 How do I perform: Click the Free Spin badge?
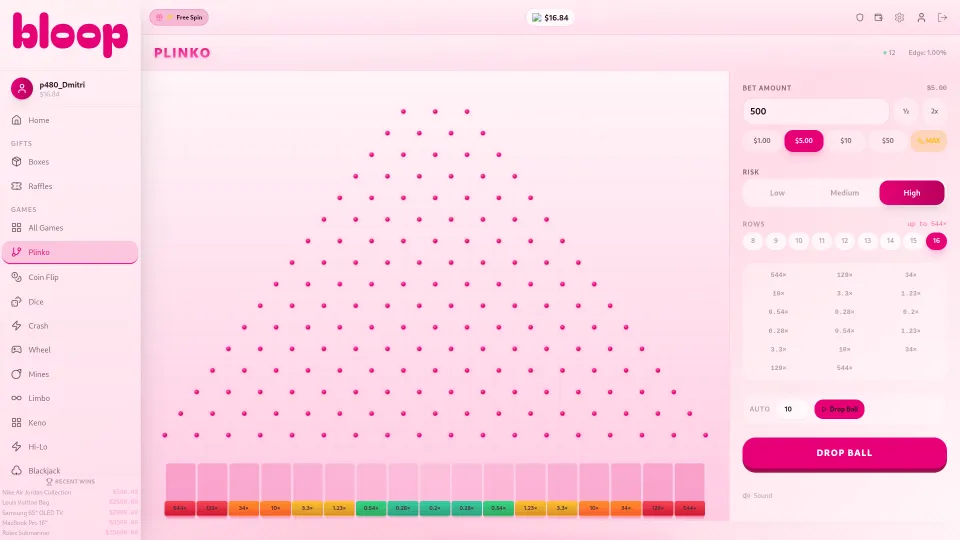(179, 17)
